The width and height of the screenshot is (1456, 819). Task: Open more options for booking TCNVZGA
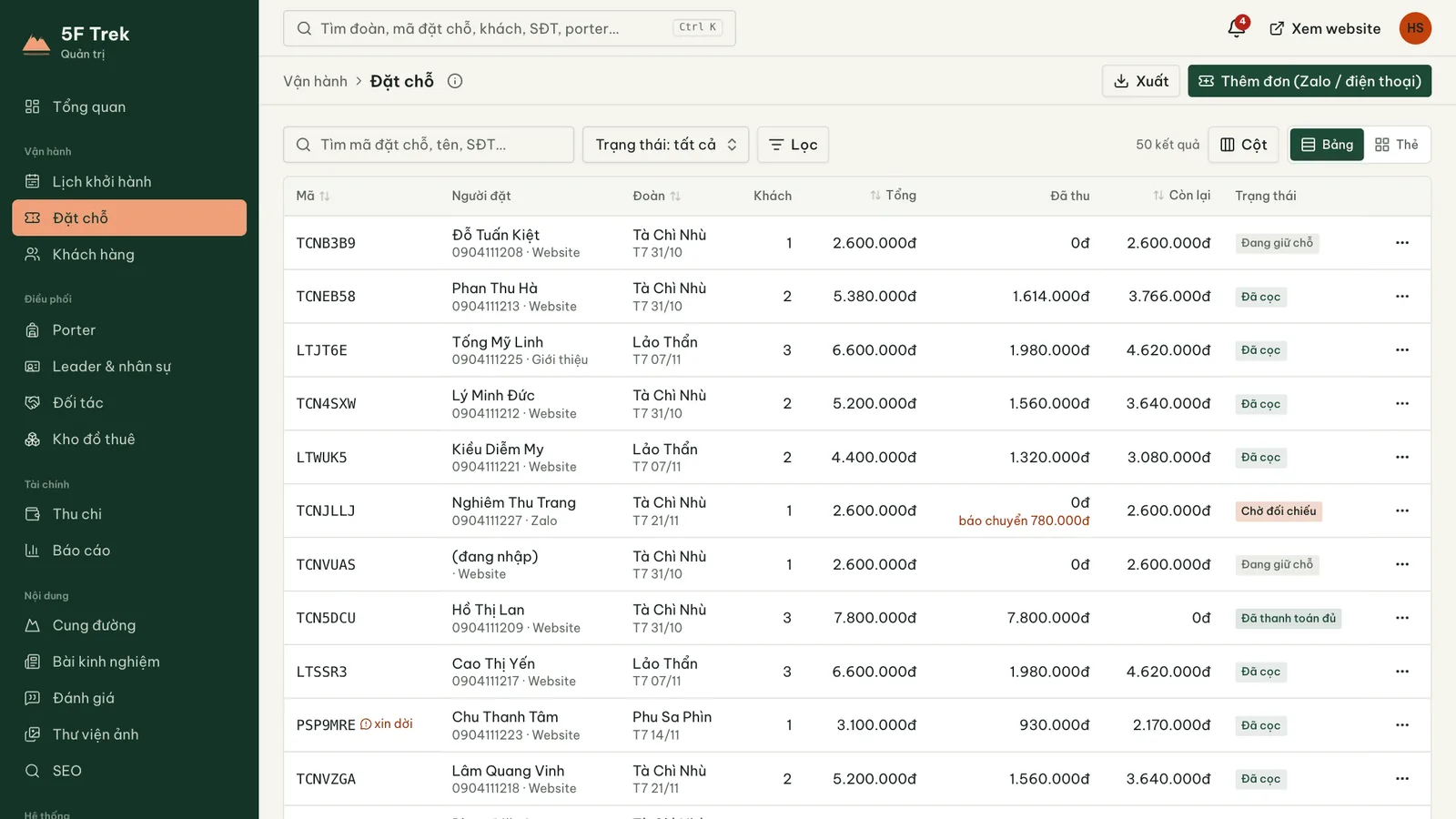tap(1401, 779)
